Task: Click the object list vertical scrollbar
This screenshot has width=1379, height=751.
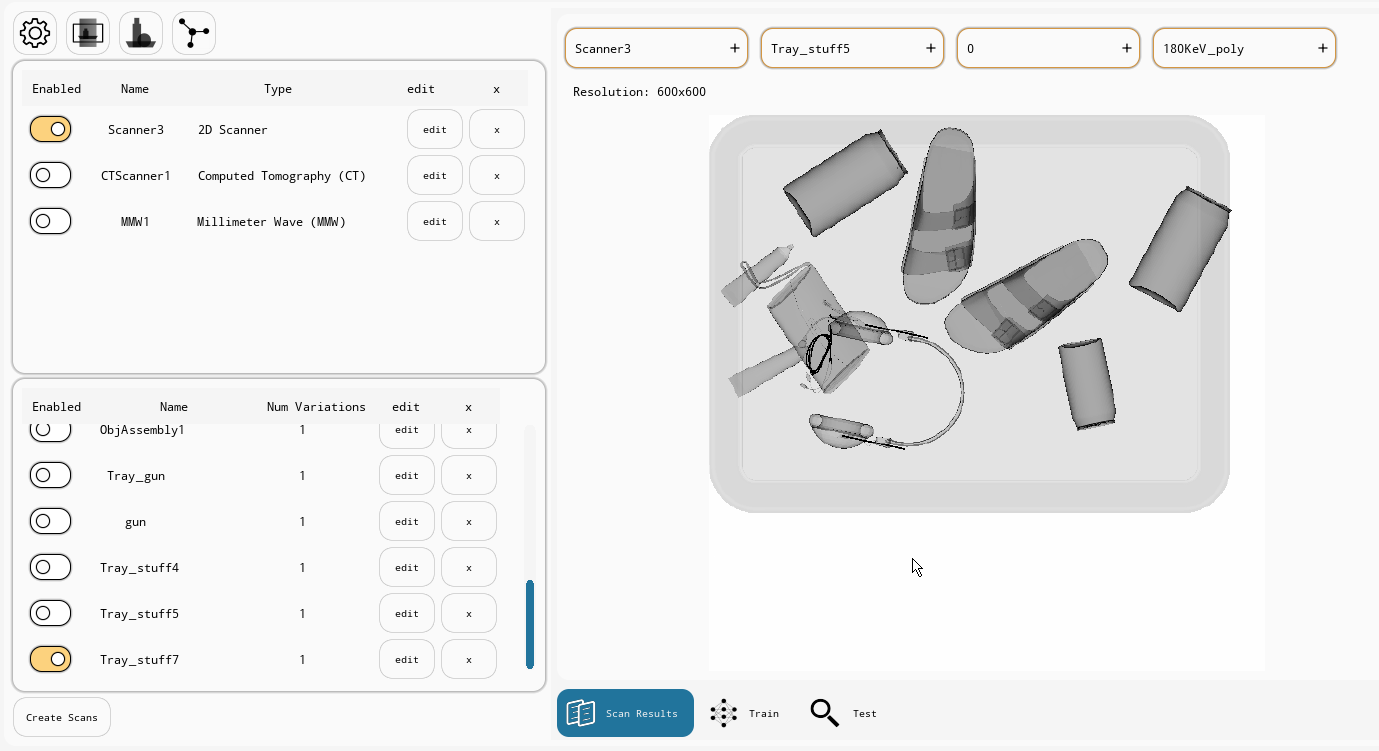Action: pyautogui.click(x=530, y=623)
